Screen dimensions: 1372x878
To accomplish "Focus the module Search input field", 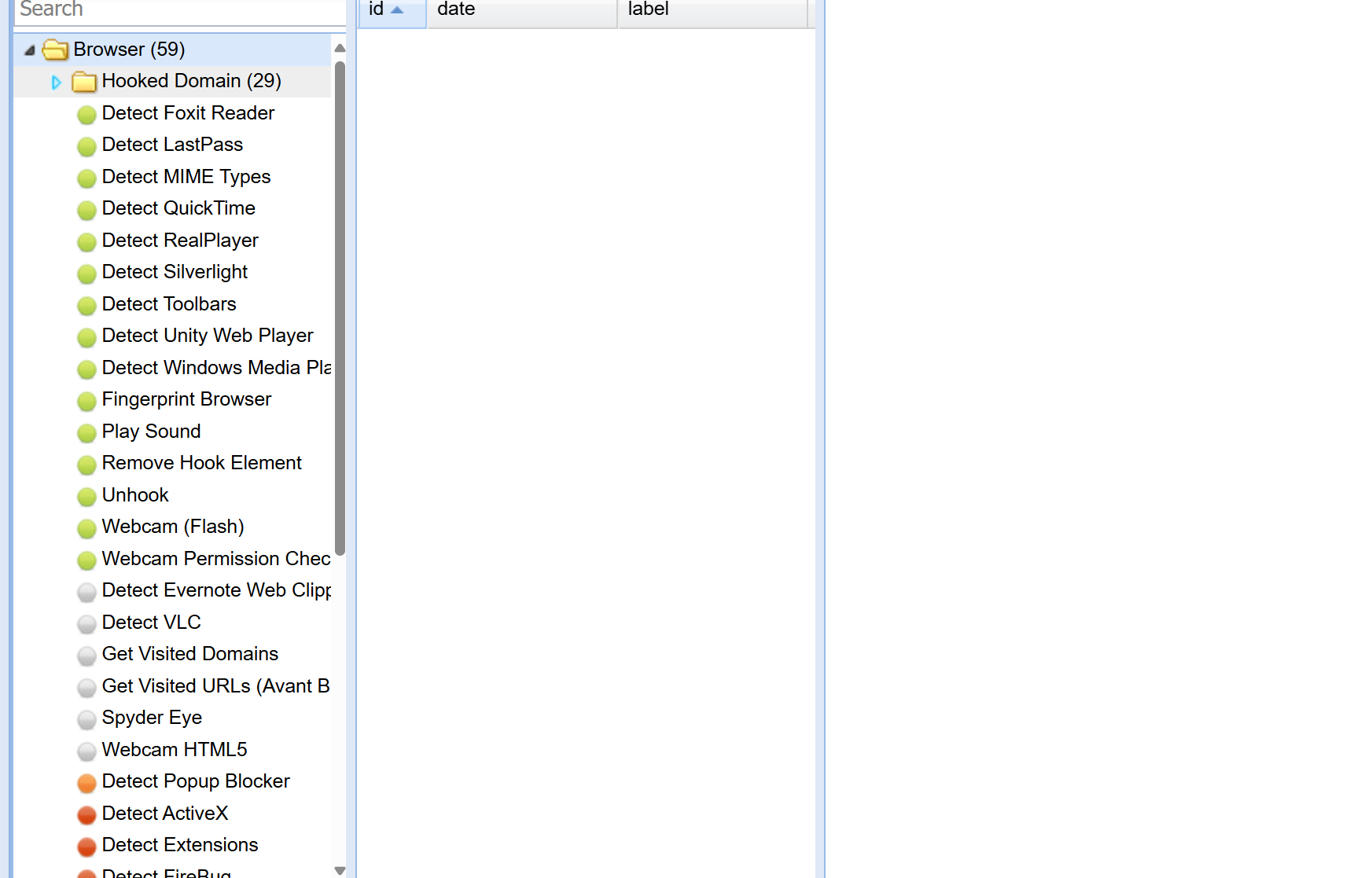I will coord(180,11).
